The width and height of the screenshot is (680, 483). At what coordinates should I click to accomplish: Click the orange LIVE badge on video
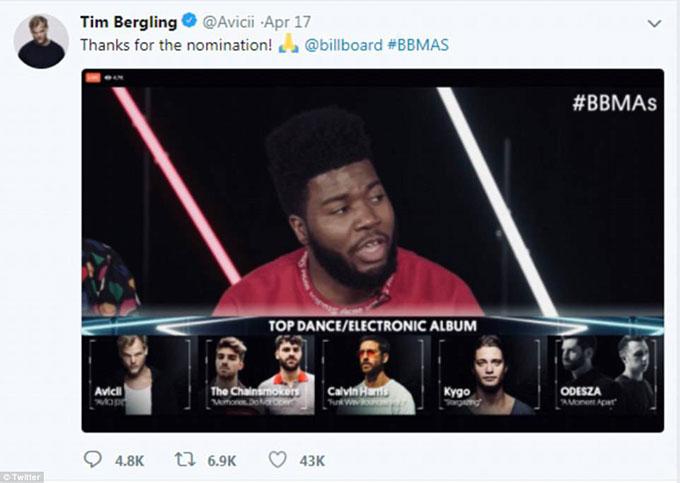click(x=93, y=77)
